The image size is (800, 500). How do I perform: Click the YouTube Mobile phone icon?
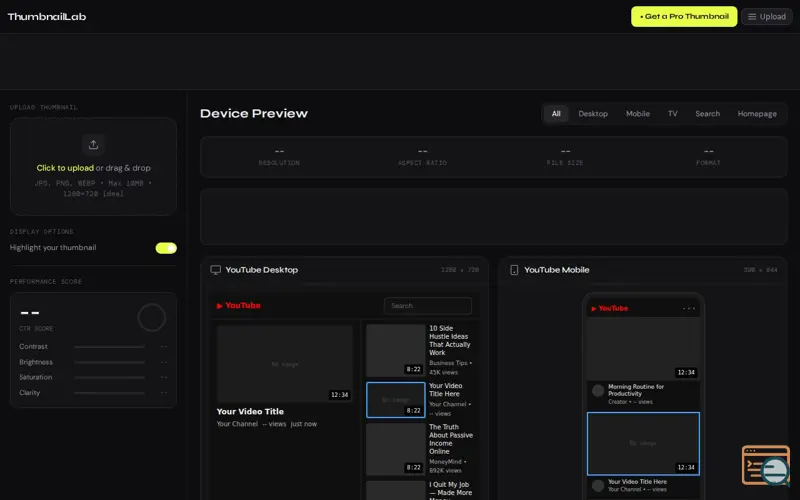tap(514, 270)
